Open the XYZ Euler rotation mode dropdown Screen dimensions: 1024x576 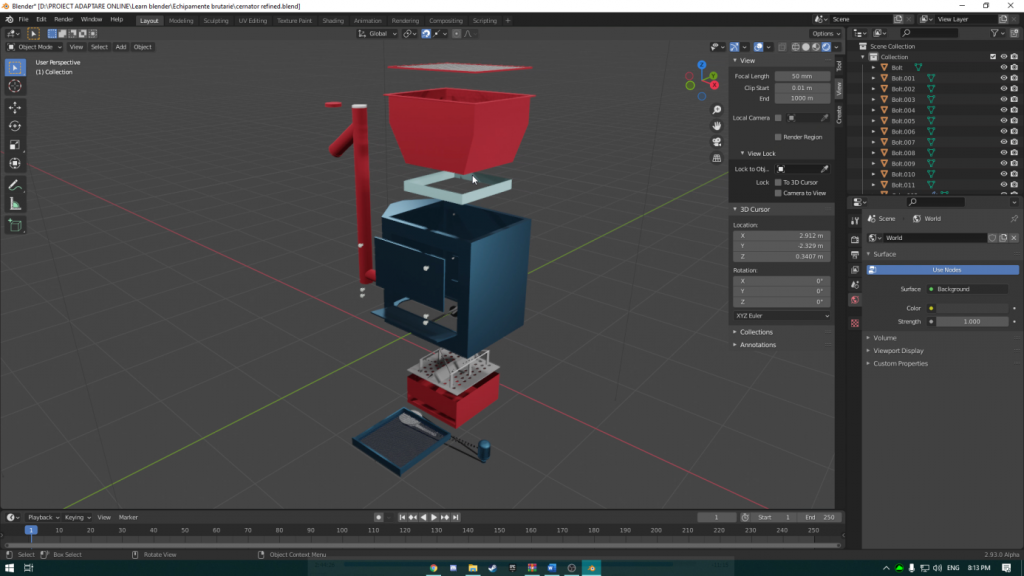(782, 316)
